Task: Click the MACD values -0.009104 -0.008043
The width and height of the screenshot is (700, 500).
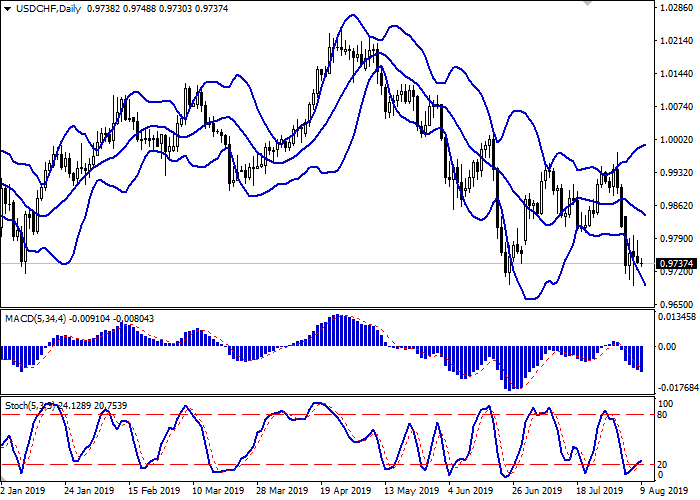Action: click(111, 319)
